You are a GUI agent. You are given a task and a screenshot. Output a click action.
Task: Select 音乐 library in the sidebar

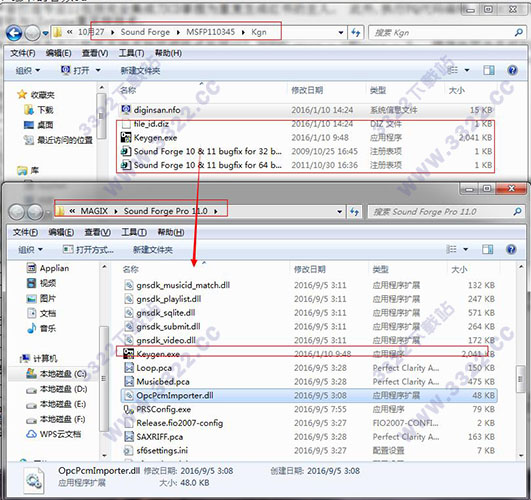(41, 328)
